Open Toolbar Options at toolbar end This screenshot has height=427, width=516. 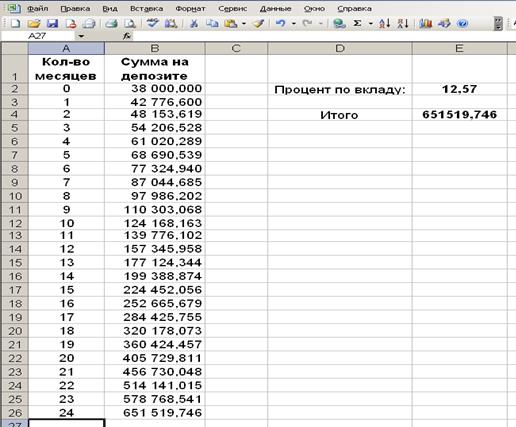(498, 24)
